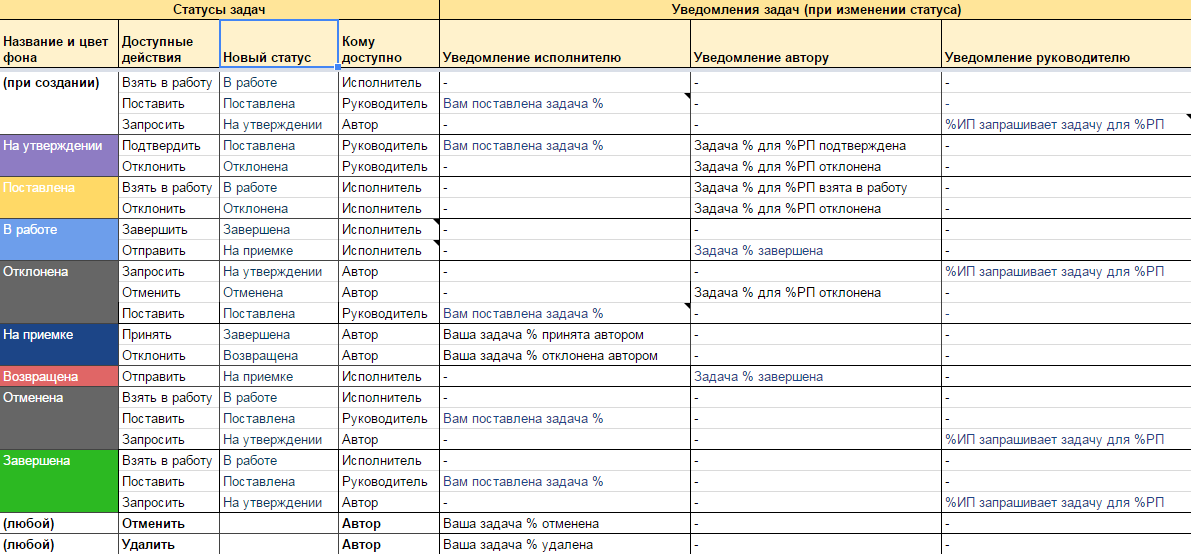Select "Ваша задача % принята автором" cell
The height and width of the screenshot is (554, 1191).
click(x=564, y=335)
